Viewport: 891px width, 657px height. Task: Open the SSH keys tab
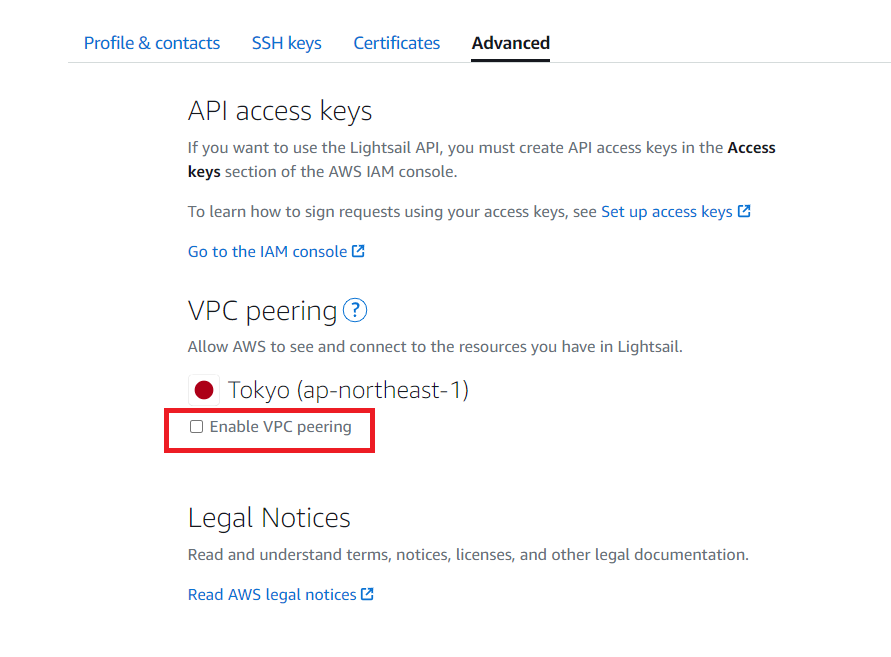click(x=286, y=43)
